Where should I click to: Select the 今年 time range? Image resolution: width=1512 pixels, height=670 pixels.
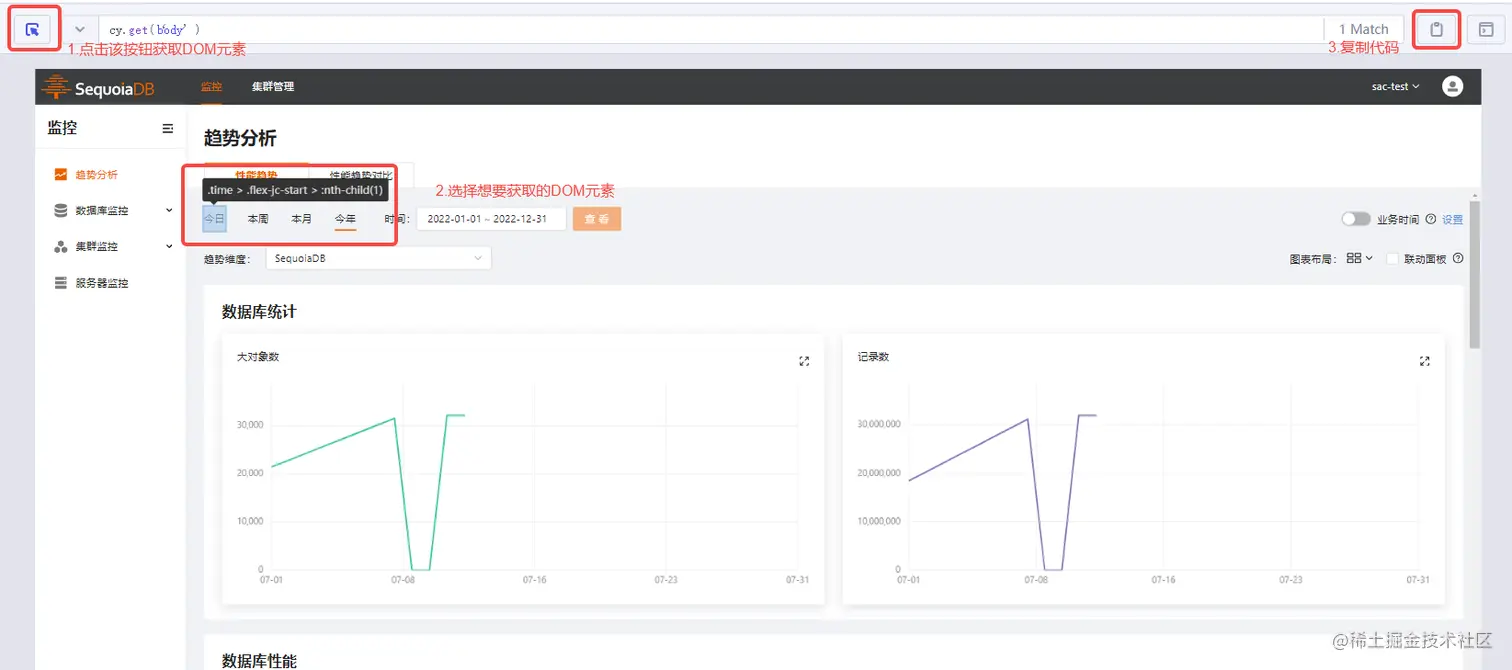coord(345,219)
